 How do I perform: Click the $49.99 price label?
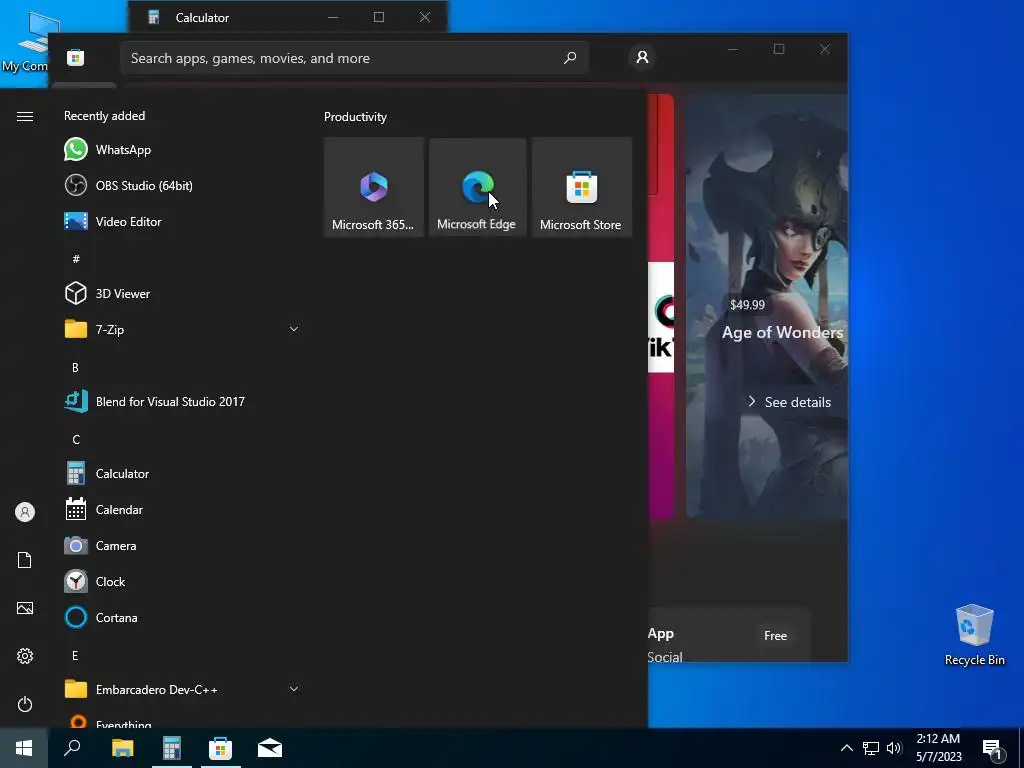click(x=747, y=305)
